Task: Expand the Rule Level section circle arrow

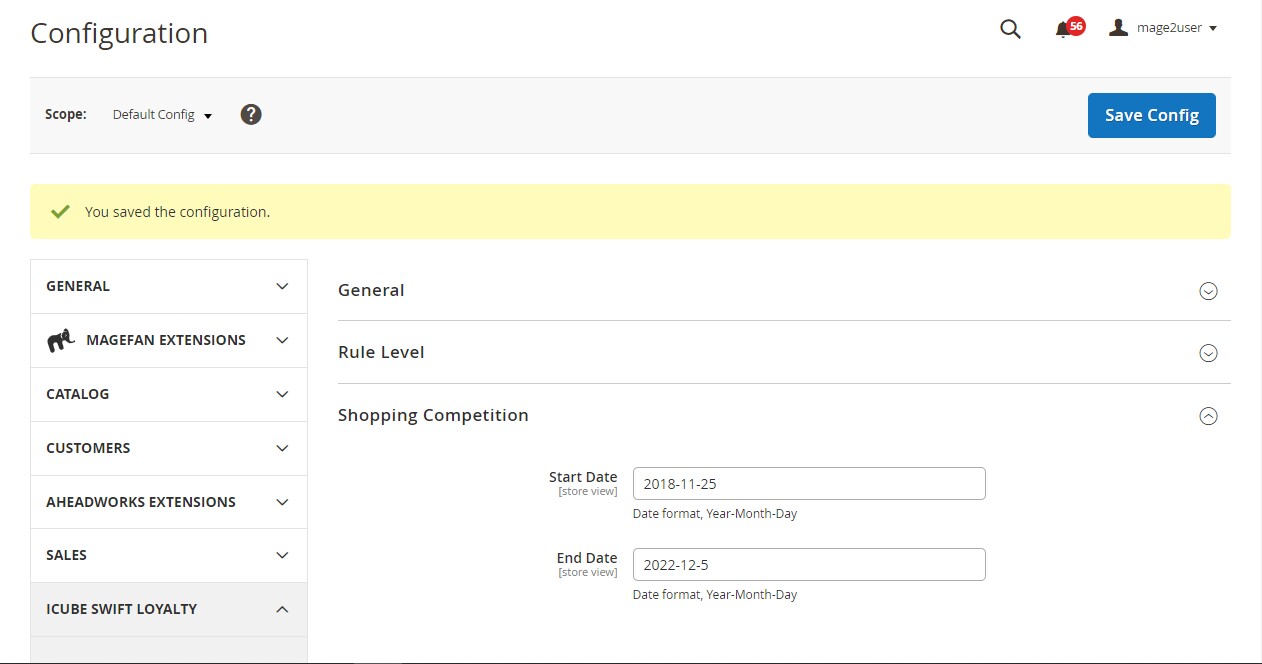Action: click(1208, 353)
